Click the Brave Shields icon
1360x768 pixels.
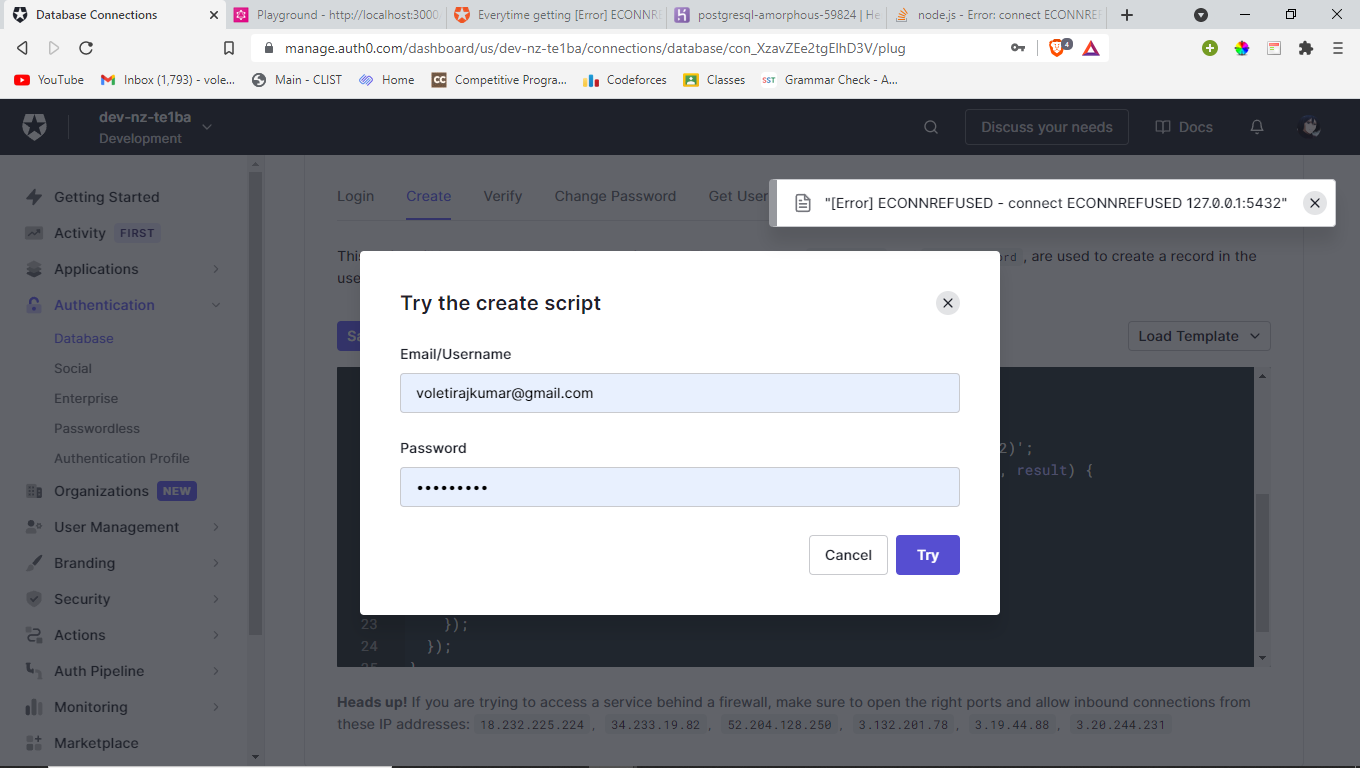click(x=1058, y=48)
